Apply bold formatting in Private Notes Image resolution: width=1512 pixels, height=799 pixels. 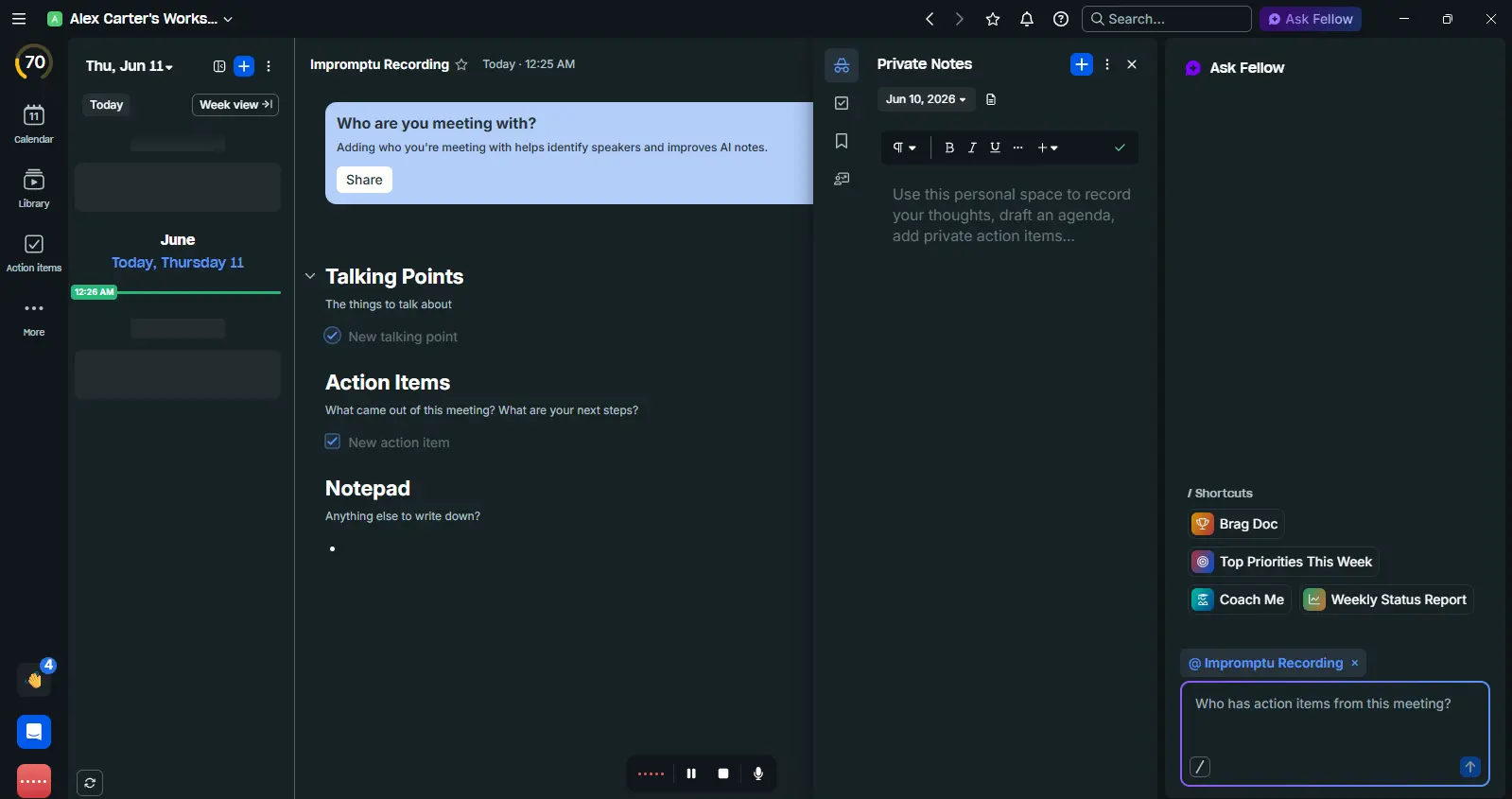949,148
